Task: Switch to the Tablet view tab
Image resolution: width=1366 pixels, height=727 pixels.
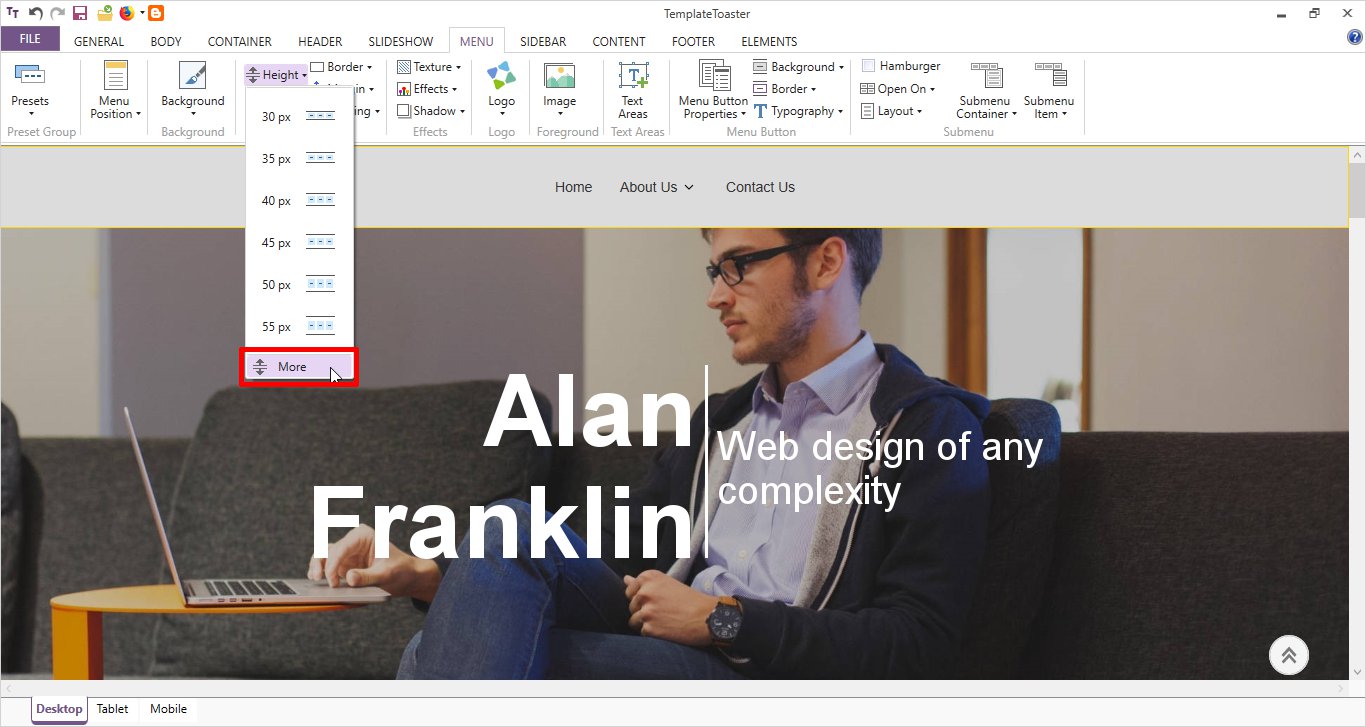Action: click(x=112, y=709)
